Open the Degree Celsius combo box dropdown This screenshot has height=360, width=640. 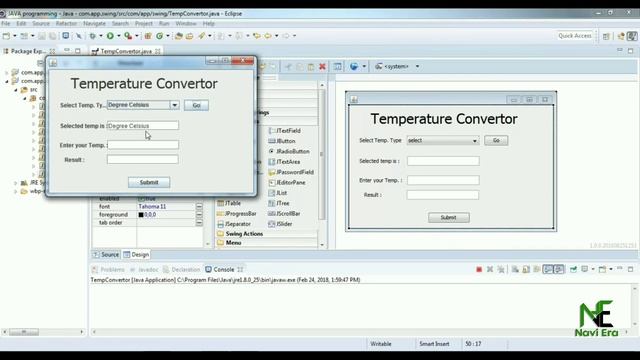click(x=174, y=105)
